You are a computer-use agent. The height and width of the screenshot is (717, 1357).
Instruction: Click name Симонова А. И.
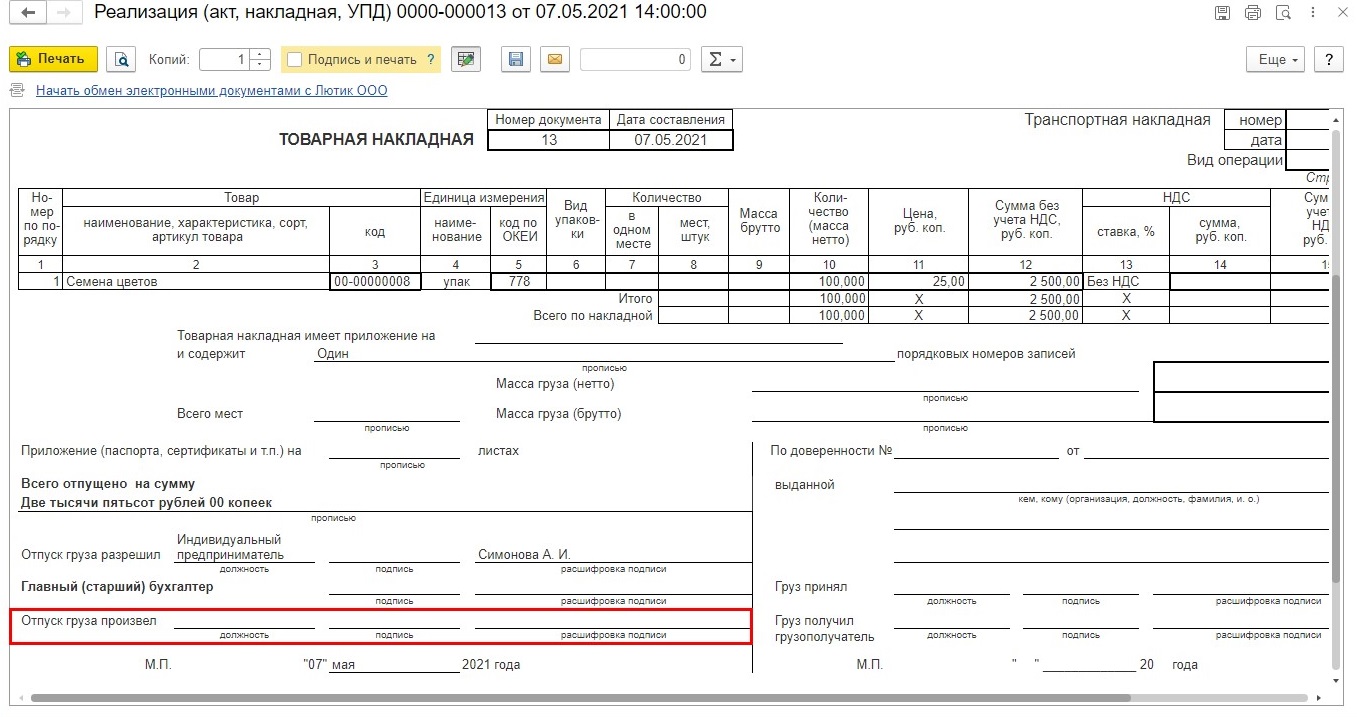tap(524, 554)
